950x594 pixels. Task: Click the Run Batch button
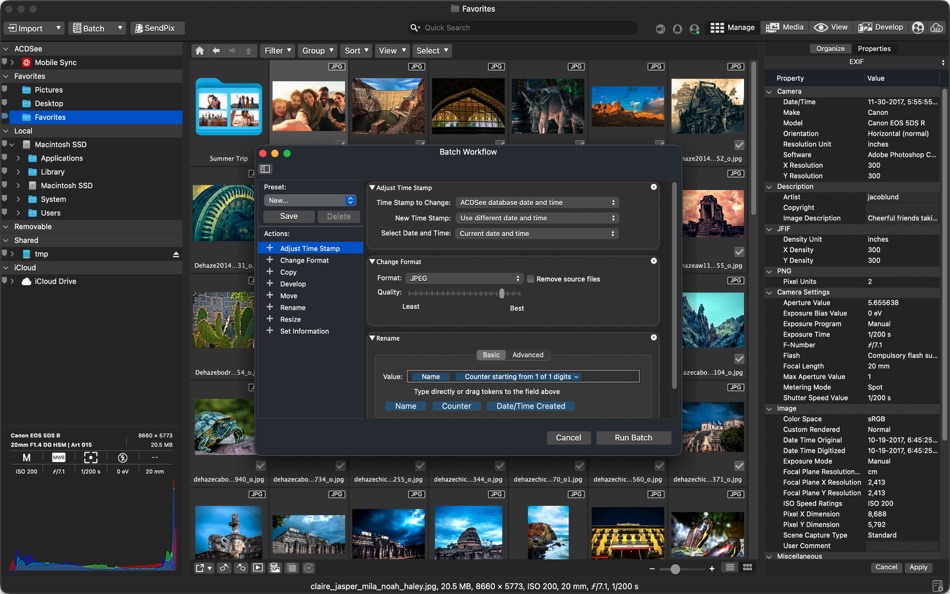tap(633, 437)
